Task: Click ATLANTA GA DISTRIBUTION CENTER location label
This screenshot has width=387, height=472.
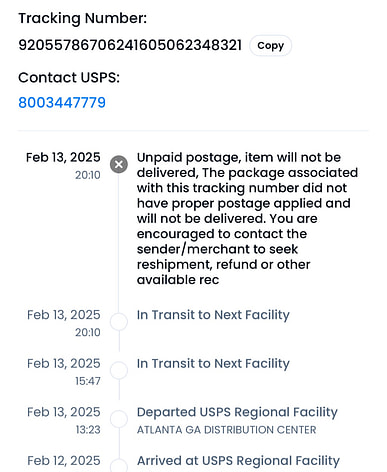Action: pyautogui.click(x=226, y=430)
